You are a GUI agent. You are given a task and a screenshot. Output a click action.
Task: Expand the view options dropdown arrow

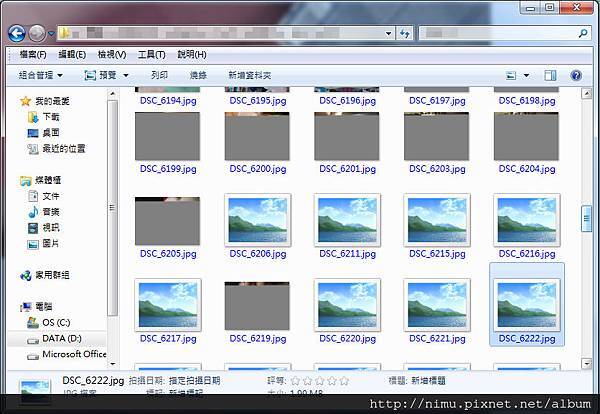527,76
